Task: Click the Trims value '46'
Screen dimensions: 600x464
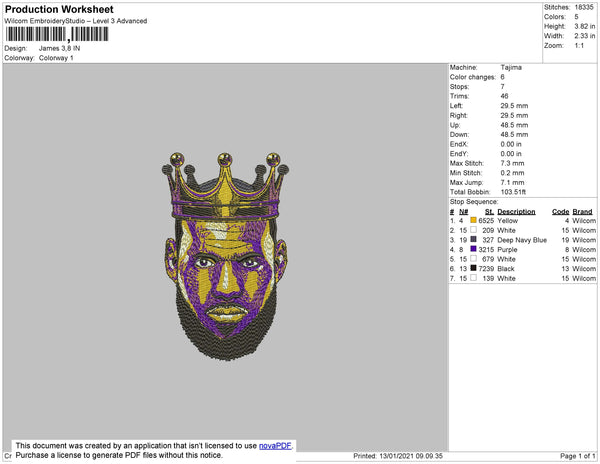Action: pyautogui.click(x=504, y=96)
